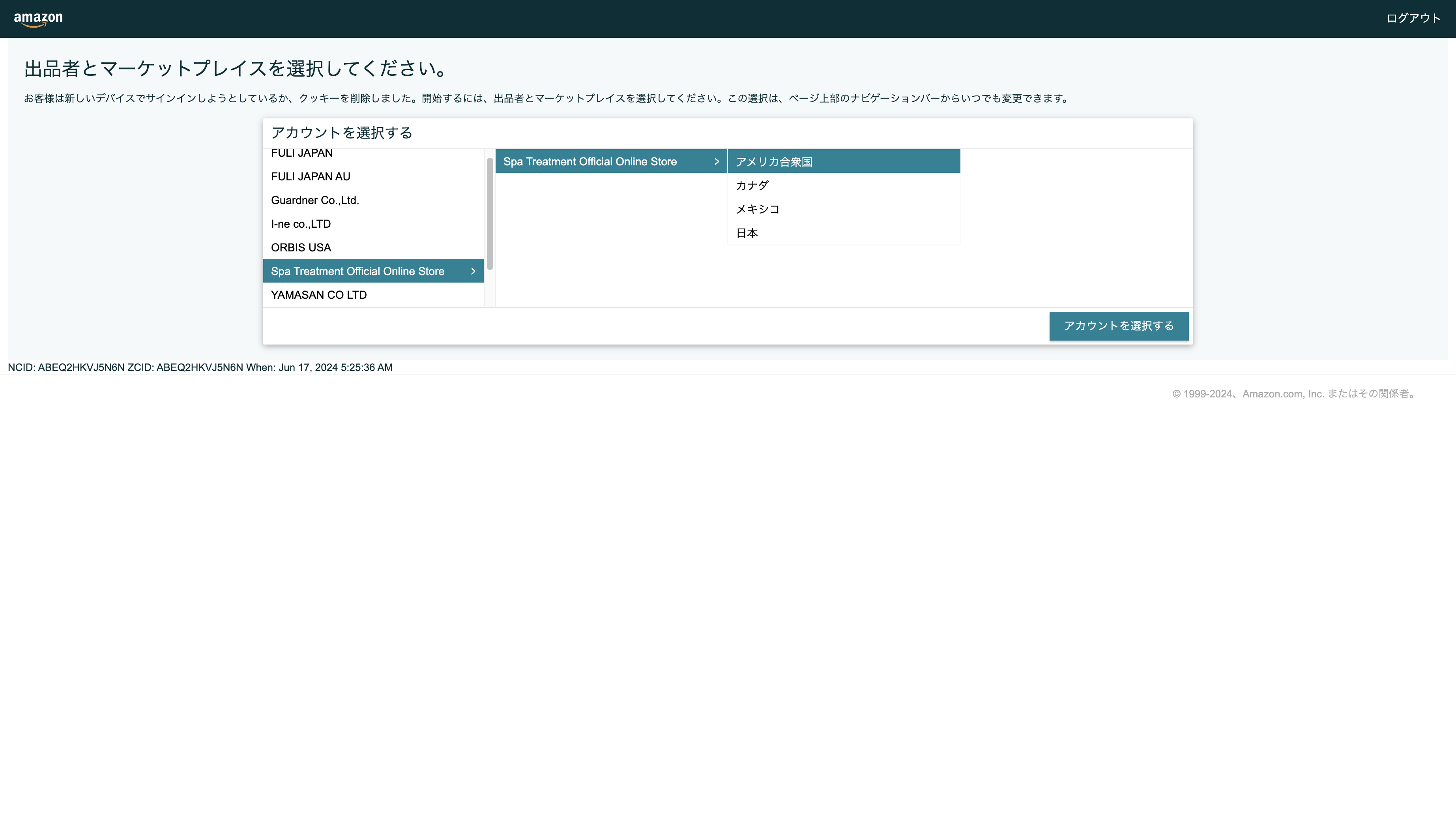Click the アカウントを選択する button
The width and height of the screenshot is (1456, 813).
tap(1119, 326)
